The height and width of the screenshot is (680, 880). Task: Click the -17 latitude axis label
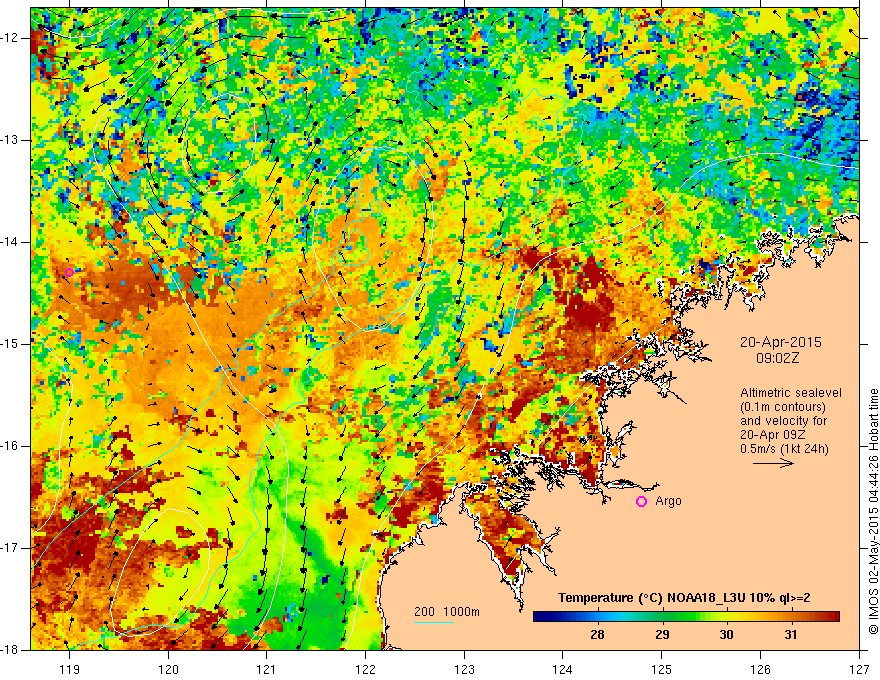pyautogui.click(x=11, y=548)
